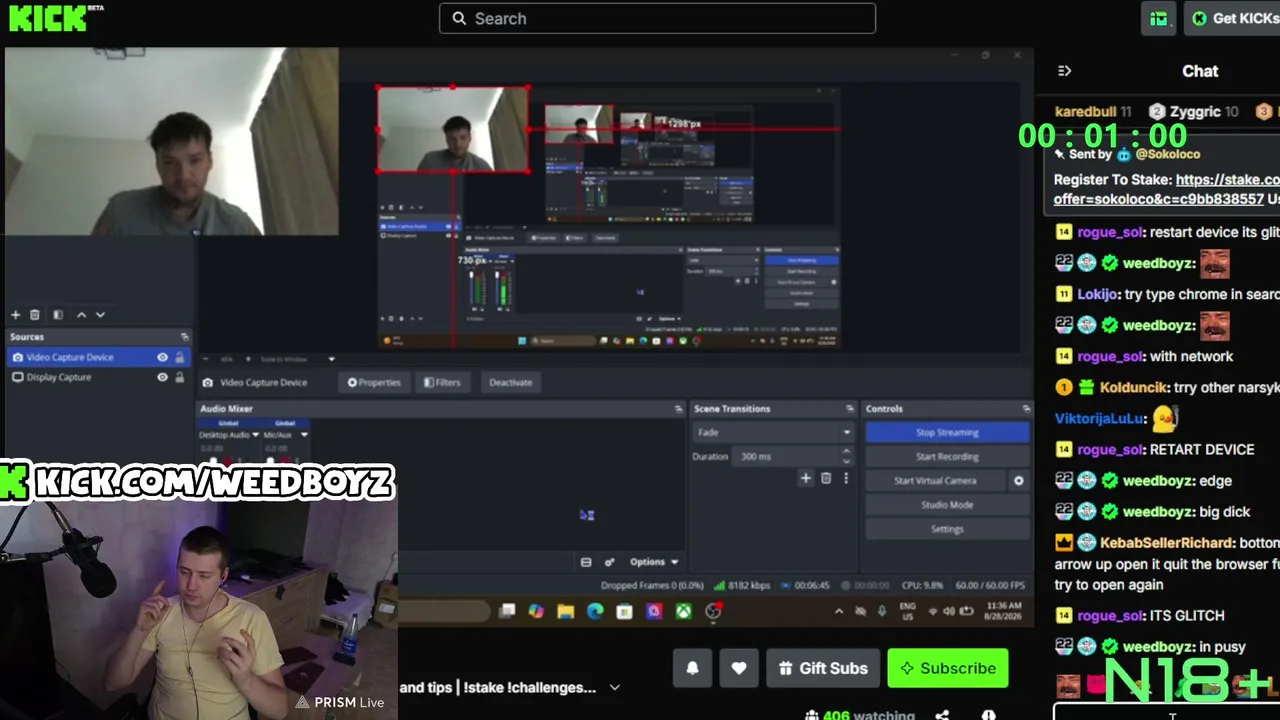
Task: Open OBS Studio icon on the taskbar
Action: point(713,611)
